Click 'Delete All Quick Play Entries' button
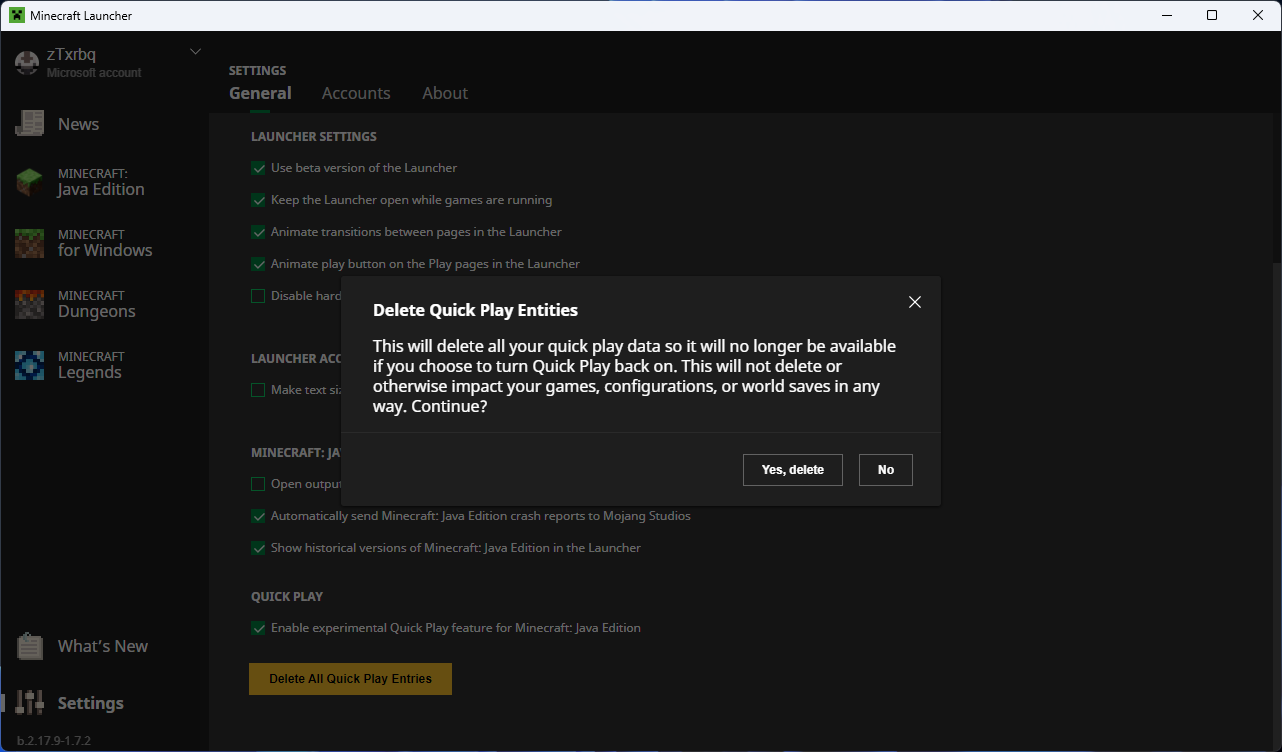 click(x=350, y=679)
